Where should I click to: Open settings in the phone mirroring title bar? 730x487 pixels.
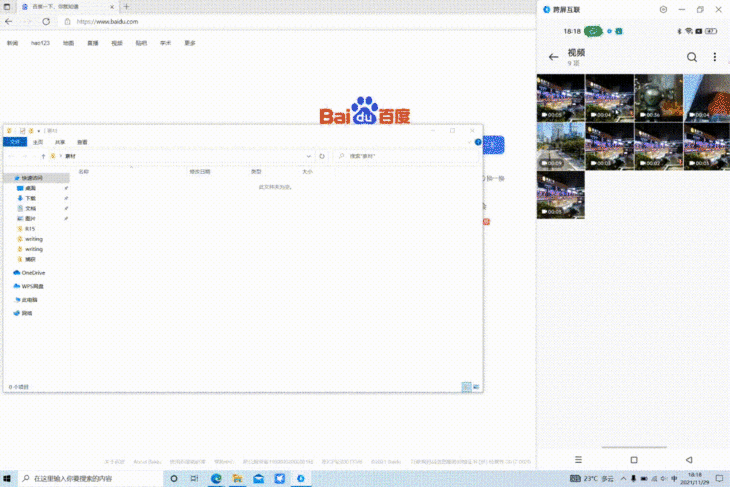[663, 9]
